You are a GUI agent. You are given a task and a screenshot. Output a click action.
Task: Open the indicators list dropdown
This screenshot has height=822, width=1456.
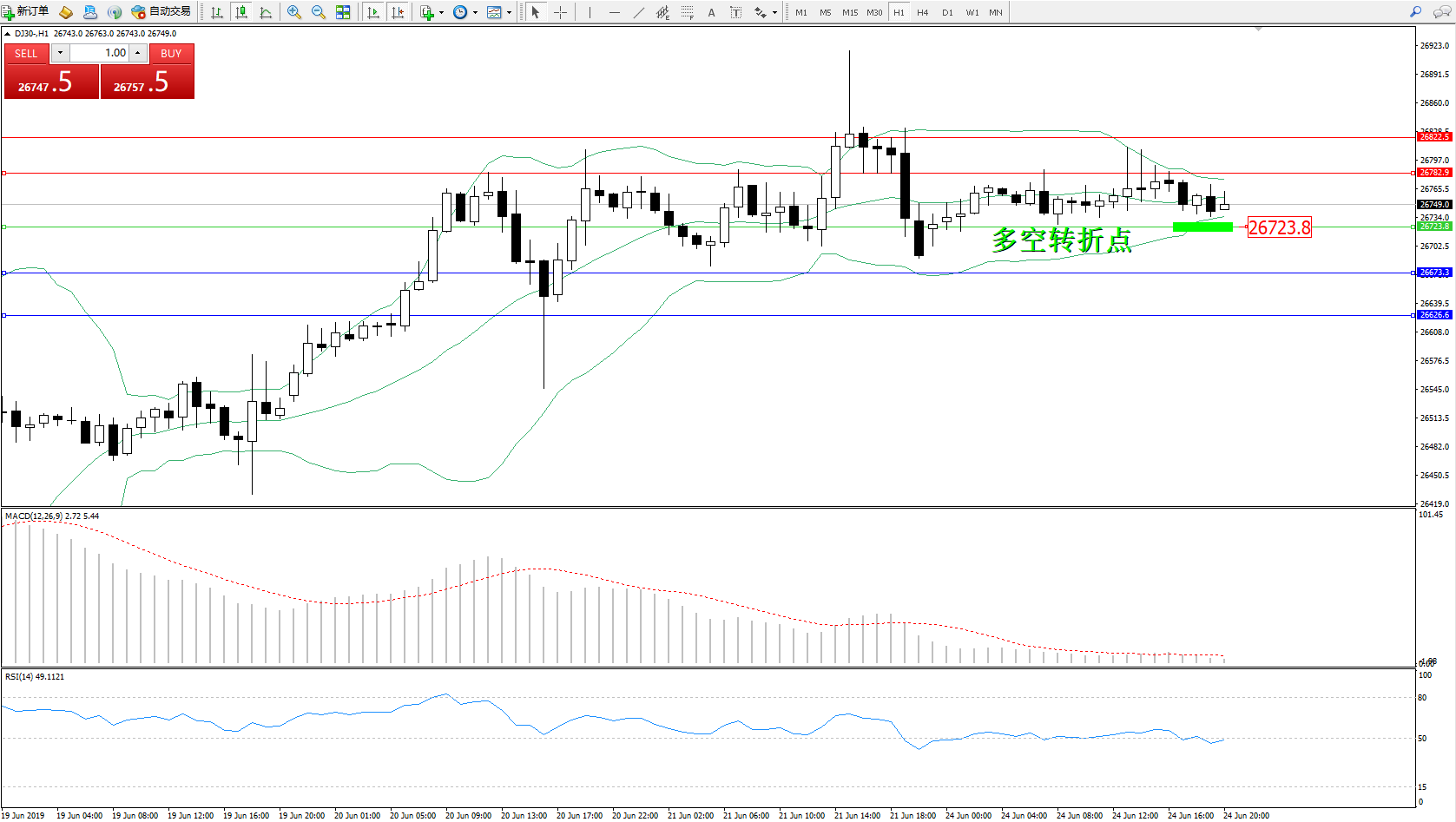[432, 12]
